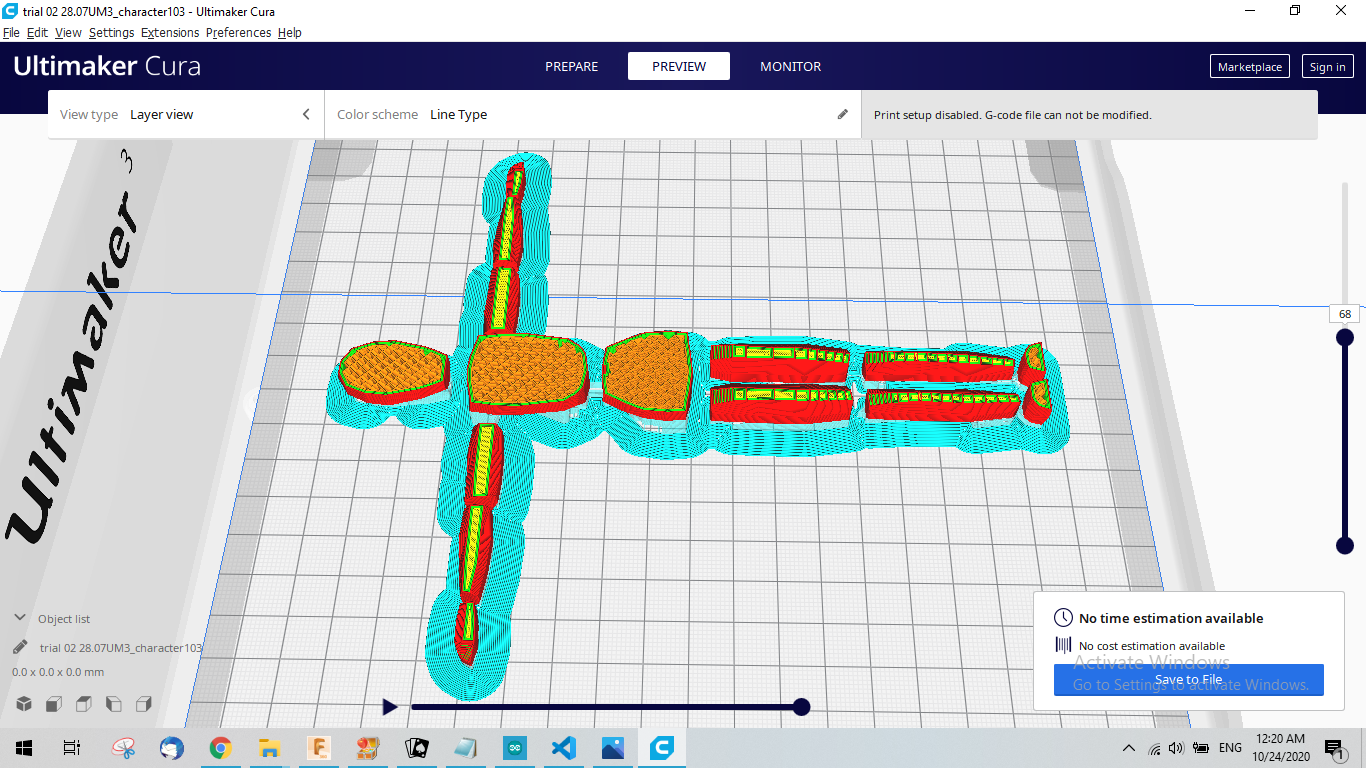The image size is (1366, 768).
Task: Open Snipping Tool from taskbar
Action: coord(123,748)
